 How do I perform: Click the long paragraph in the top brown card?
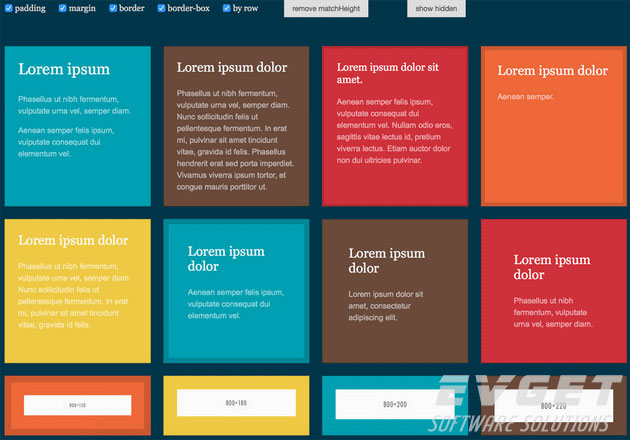coord(235,140)
